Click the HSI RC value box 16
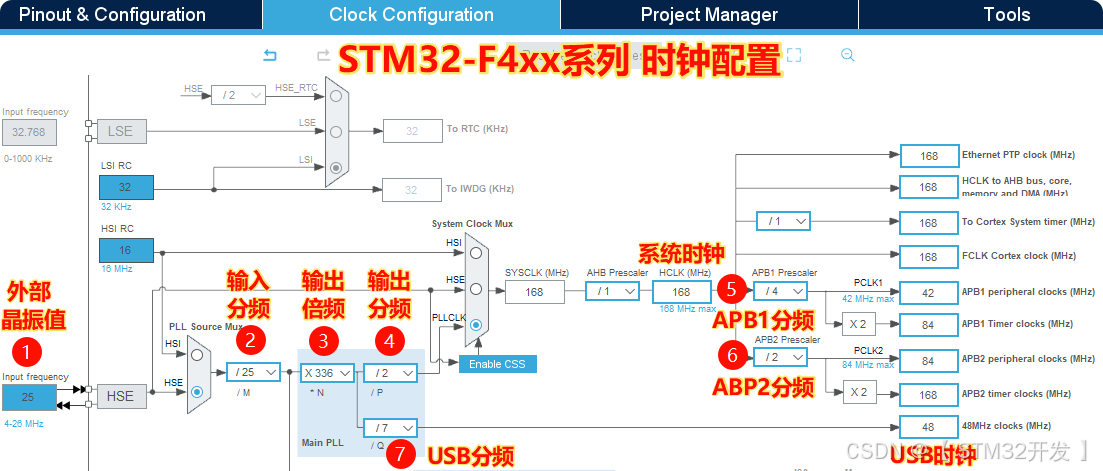This screenshot has width=1103, height=471. (x=125, y=251)
